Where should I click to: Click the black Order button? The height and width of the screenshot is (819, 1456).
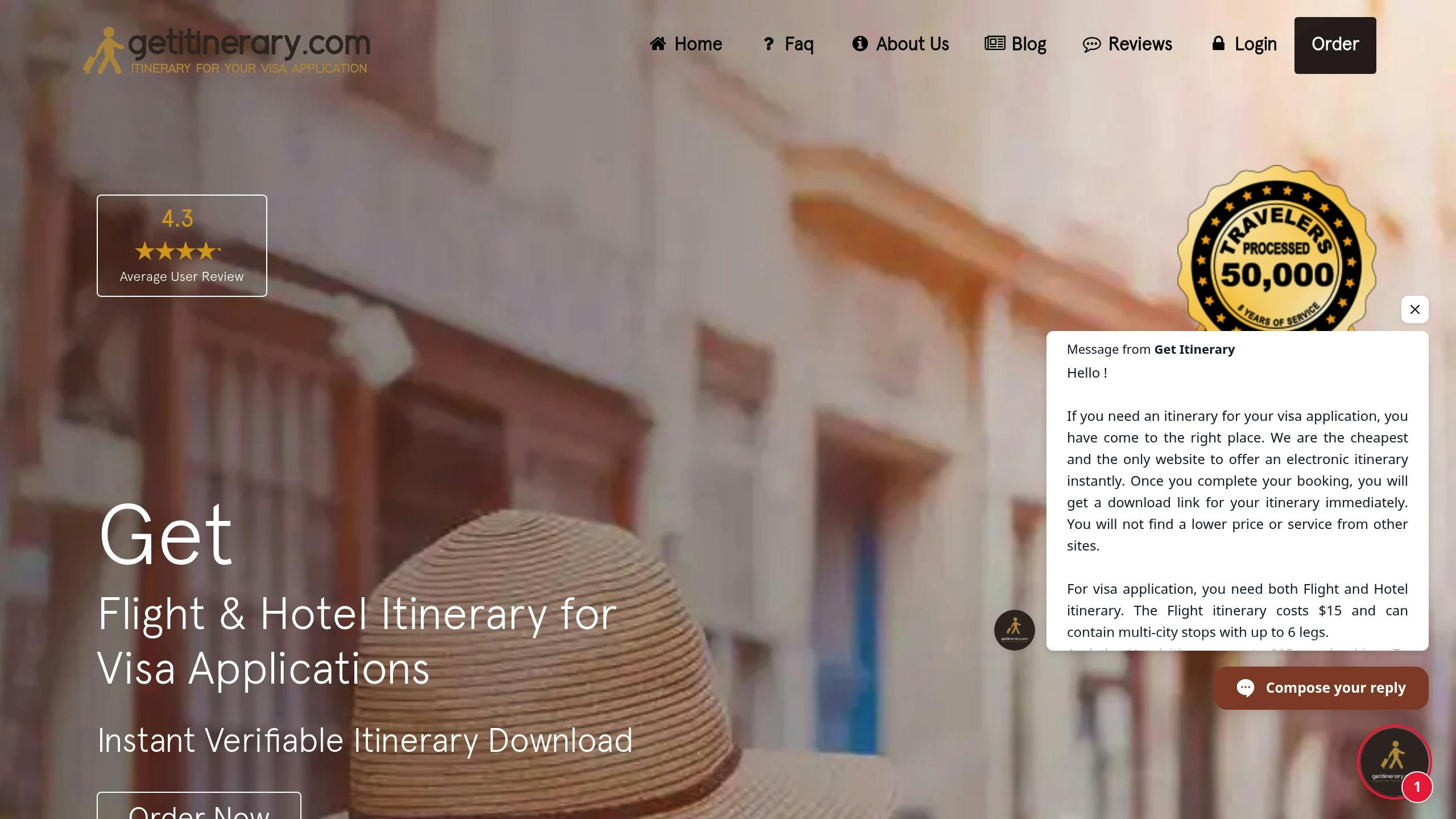pyautogui.click(x=1335, y=45)
